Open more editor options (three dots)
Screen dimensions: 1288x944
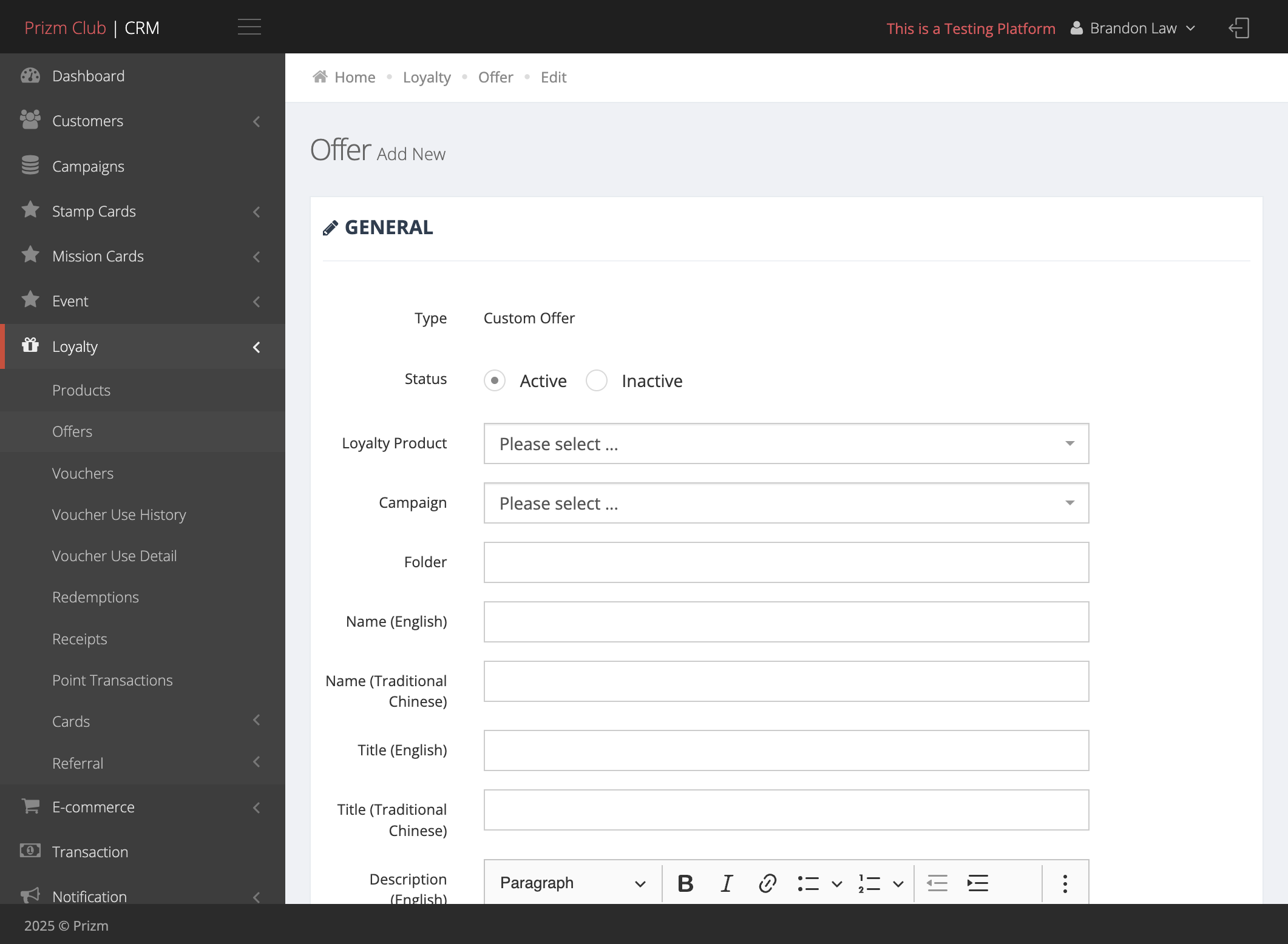(x=1065, y=883)
